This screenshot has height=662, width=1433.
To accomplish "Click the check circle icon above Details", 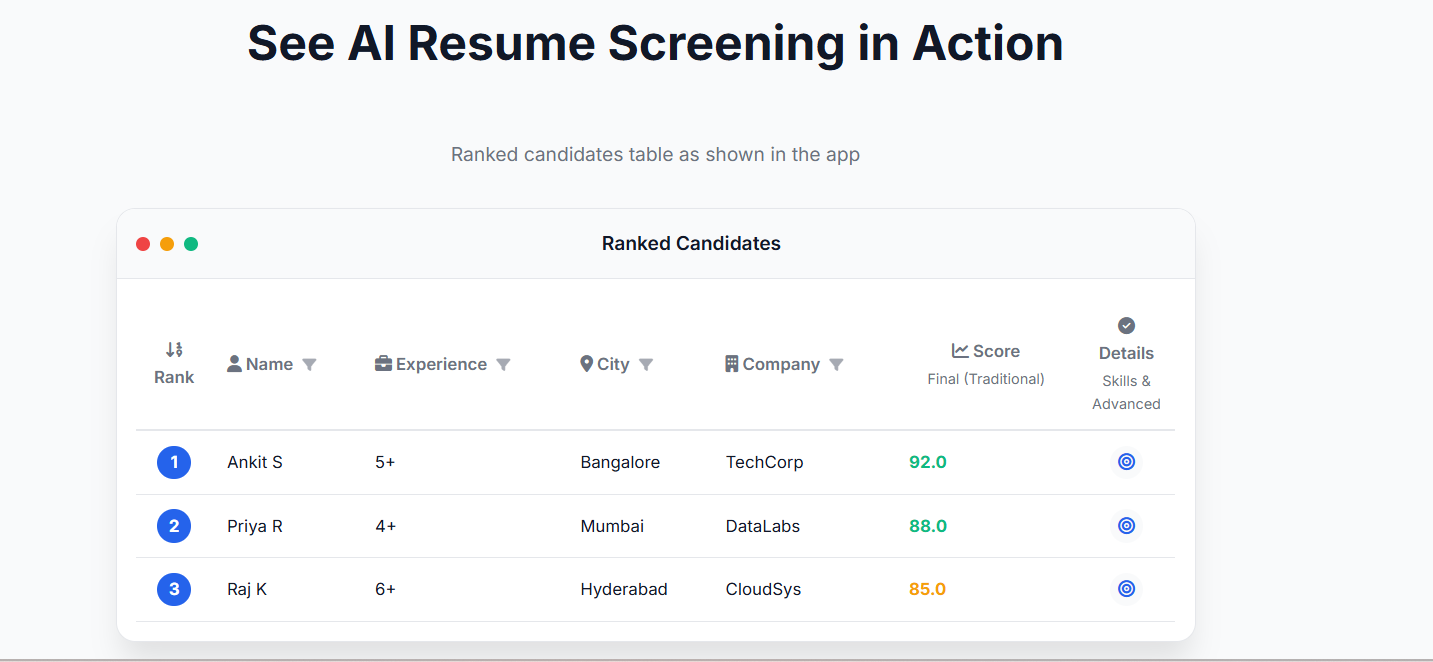I will pos(1126,325).
